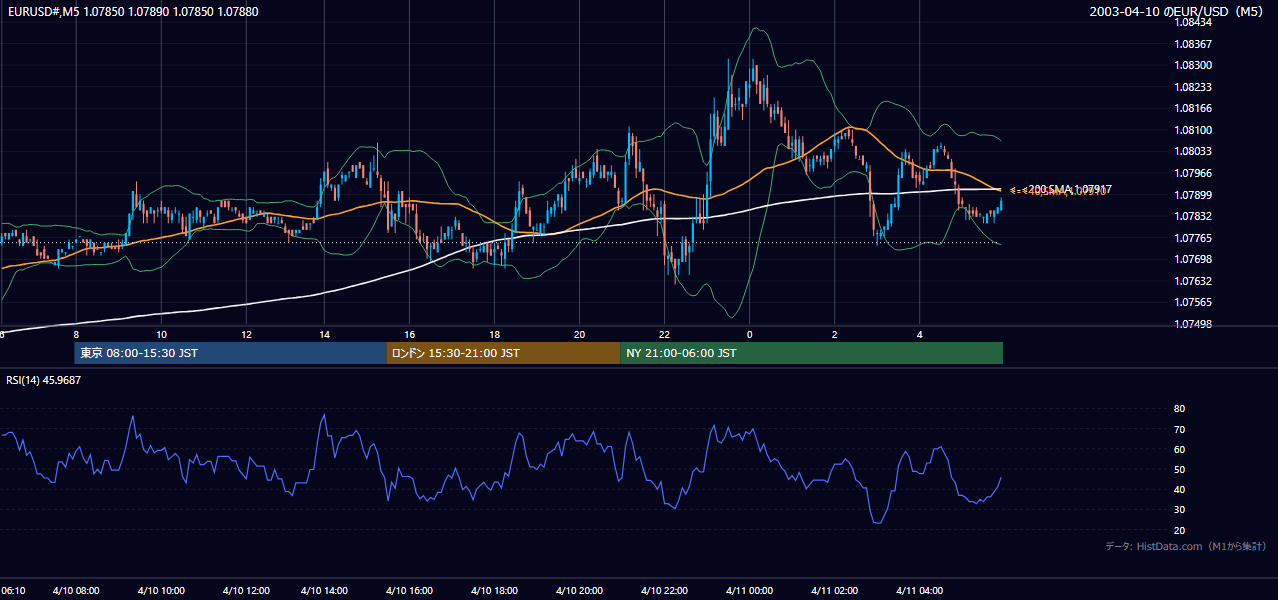The width and height of the screenshot is (1278, 600).
Task: Click the bottom time label 4/11 00:00
Action: pyautogui.click(x=749, y=591)
